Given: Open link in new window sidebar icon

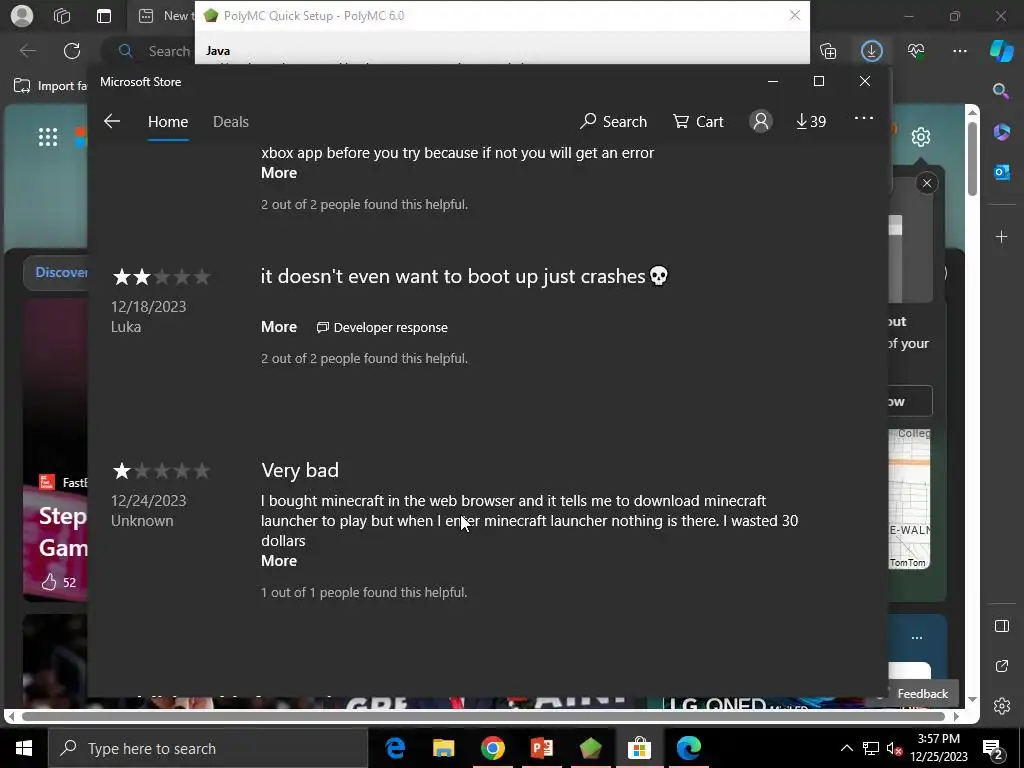Looking at the screenshot, I should click(1001, 666).
